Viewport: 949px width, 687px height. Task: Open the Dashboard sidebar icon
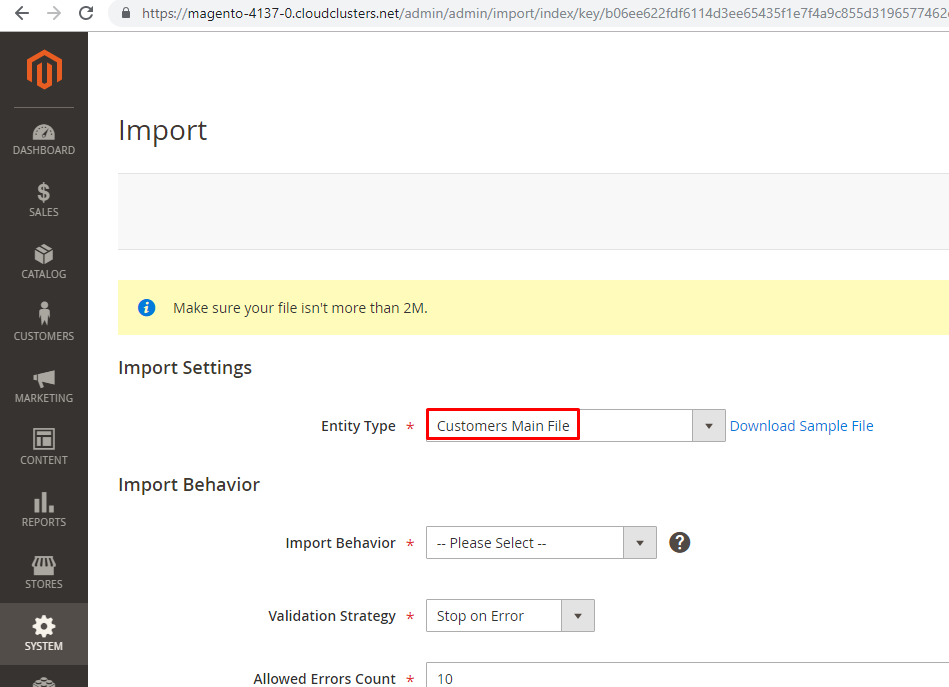[x=44, y=139]
